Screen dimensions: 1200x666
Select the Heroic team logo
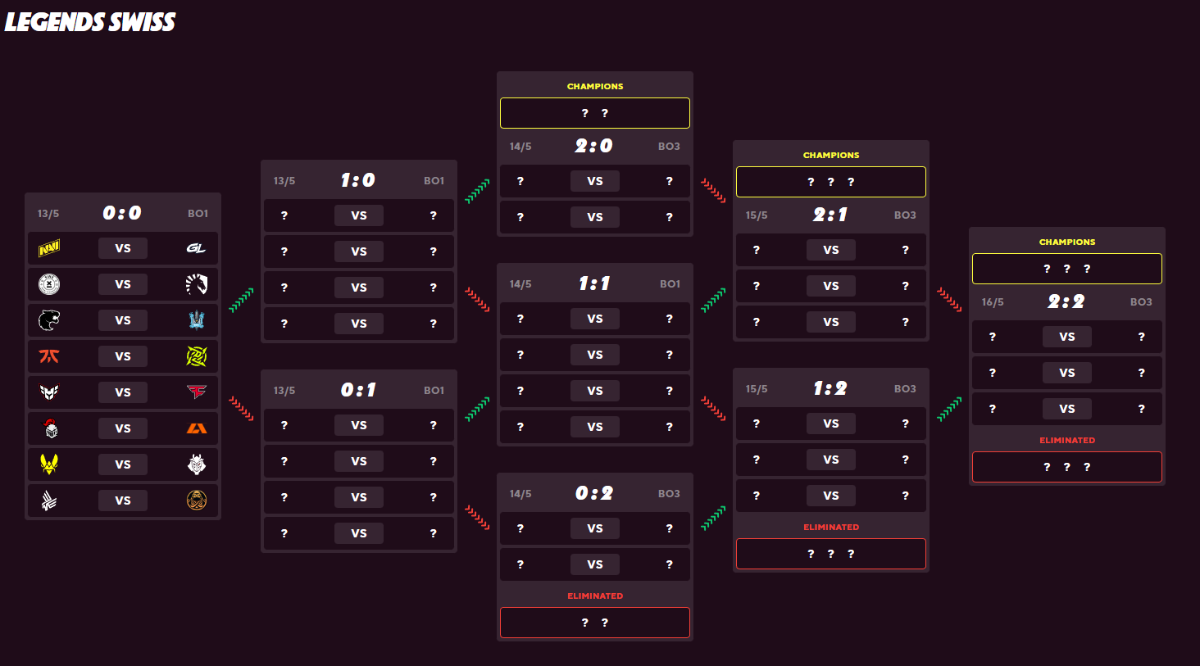point(47,393)
